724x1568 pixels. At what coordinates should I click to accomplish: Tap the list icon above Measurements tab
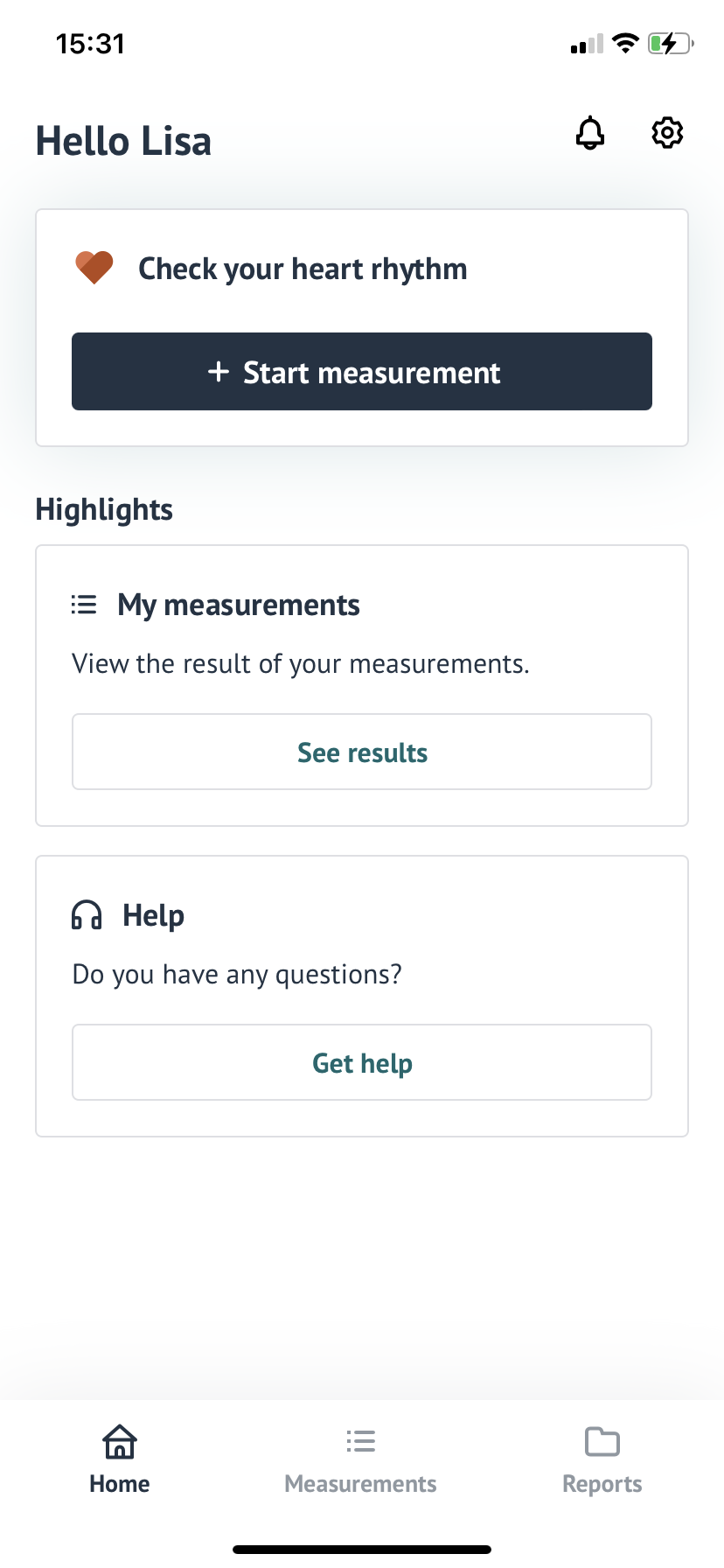pos(360,1441)
